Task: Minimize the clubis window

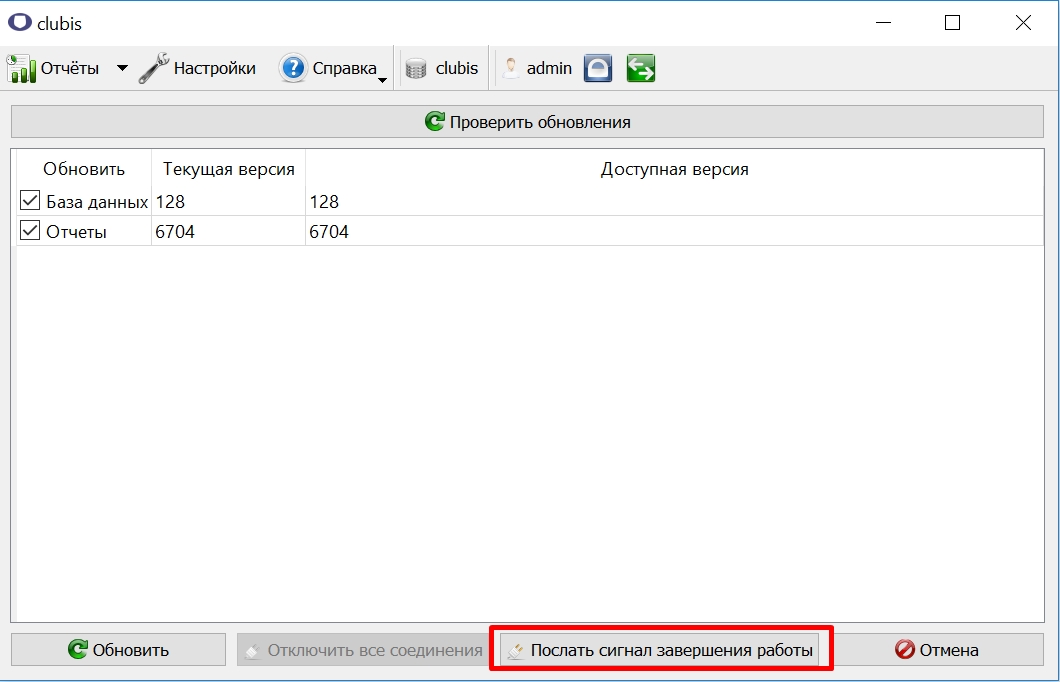Action: tap(883, 23)
